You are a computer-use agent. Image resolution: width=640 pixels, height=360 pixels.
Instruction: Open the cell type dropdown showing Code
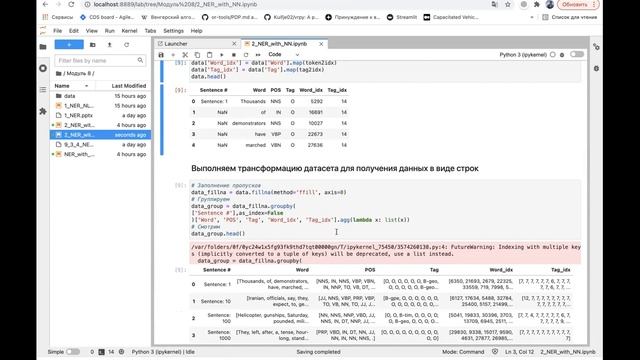[284, 54]
